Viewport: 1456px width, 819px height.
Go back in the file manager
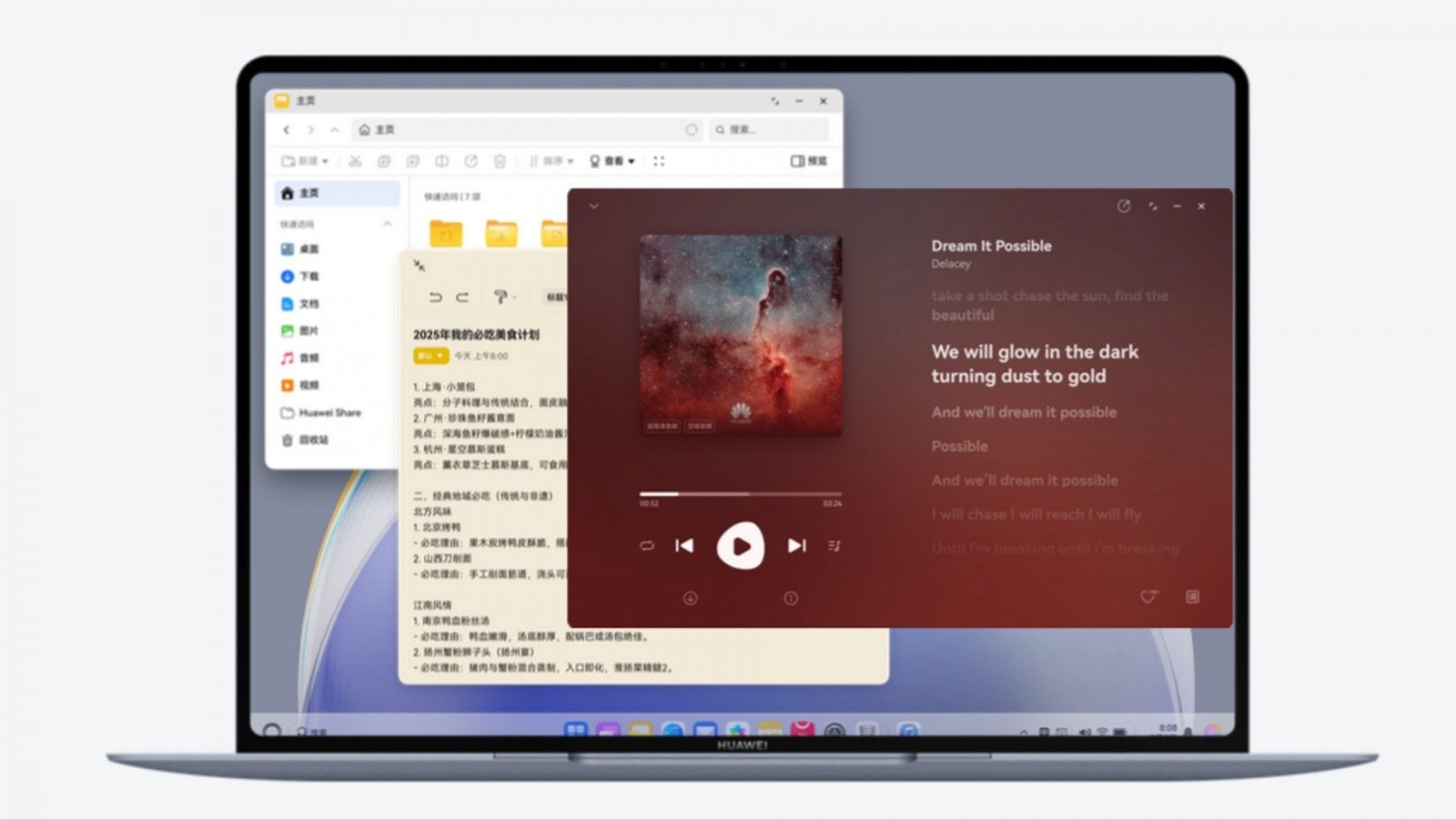click(x=287, y=130)
